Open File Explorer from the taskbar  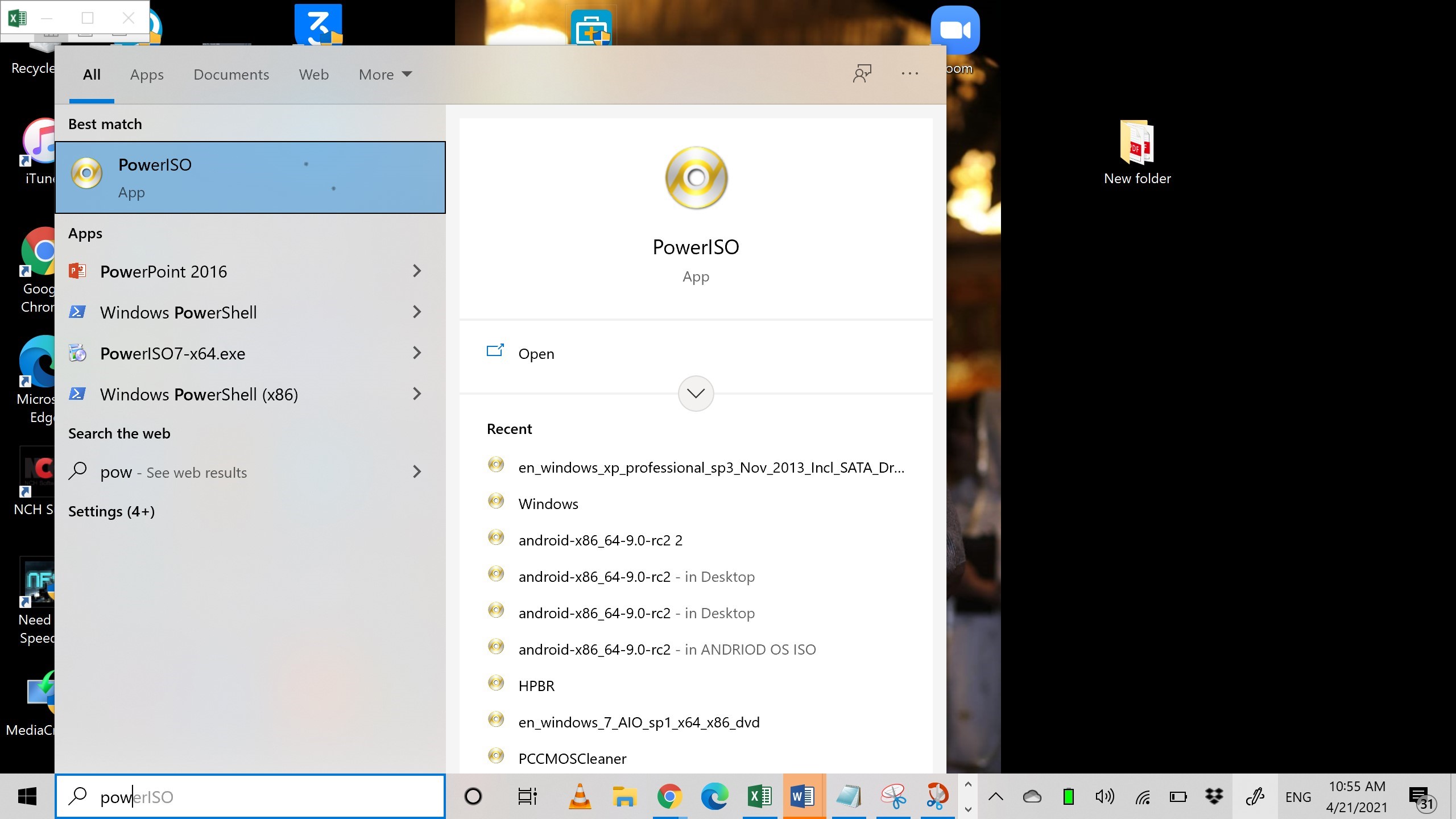tap(624, 796)
